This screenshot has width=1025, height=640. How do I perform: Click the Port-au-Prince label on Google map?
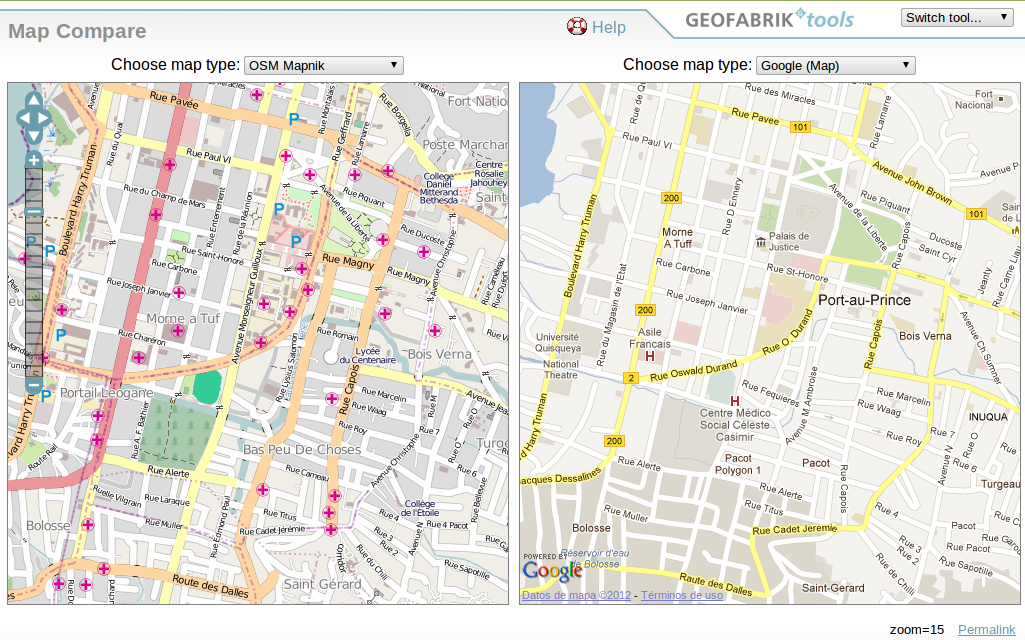click(x=864, y=300)
